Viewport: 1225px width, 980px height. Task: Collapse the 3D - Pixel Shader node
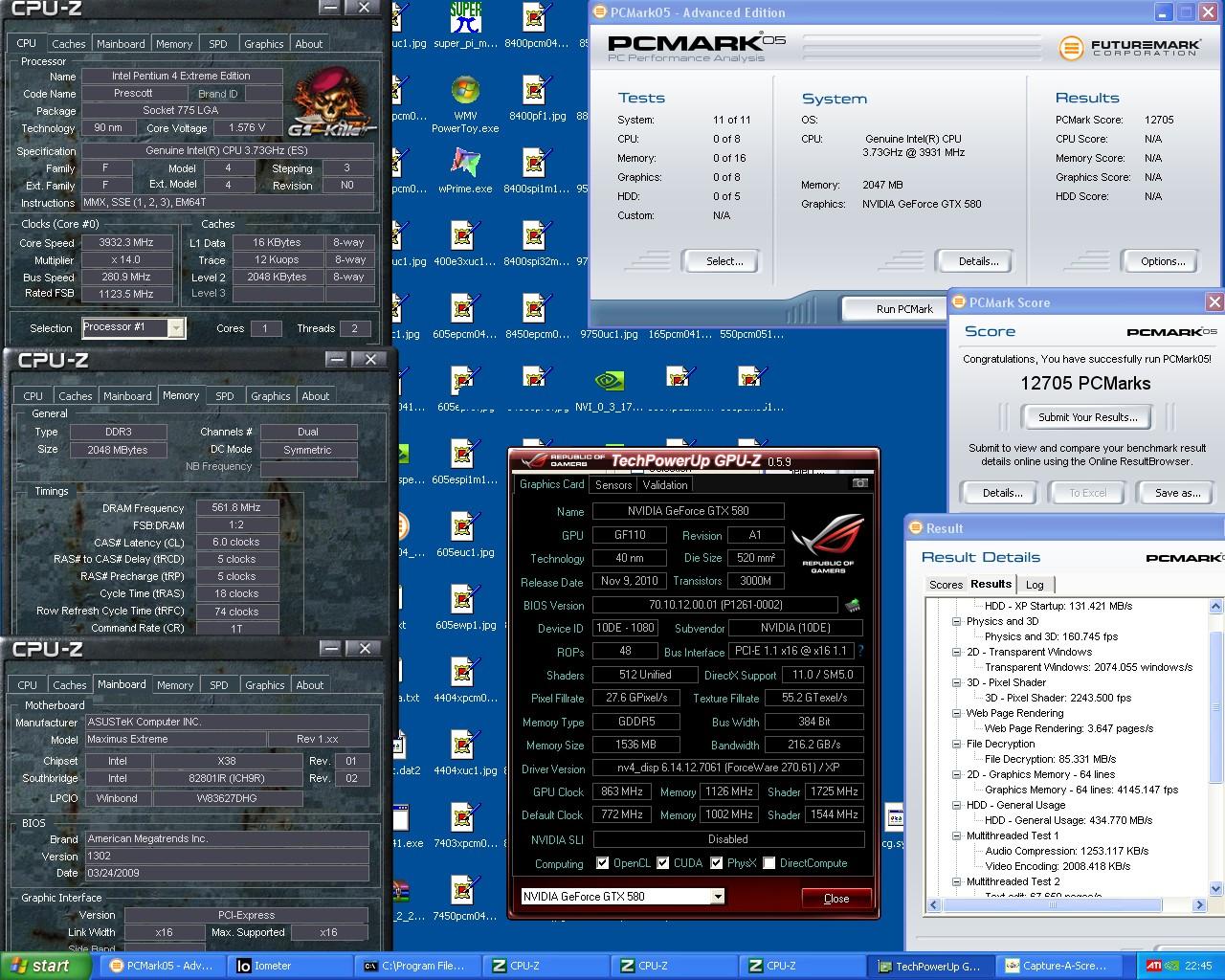coord(956,682)
